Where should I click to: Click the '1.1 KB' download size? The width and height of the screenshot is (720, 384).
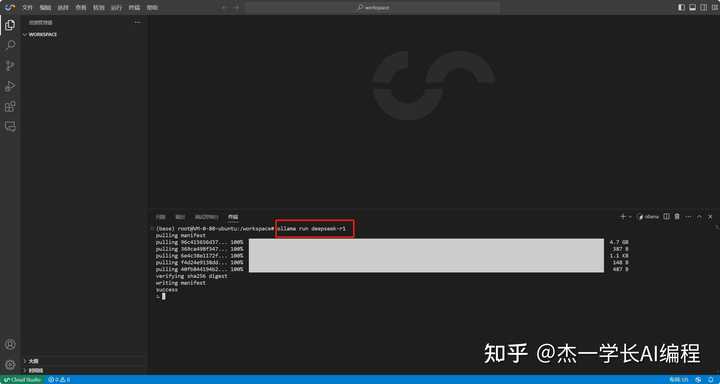[619, 255]
